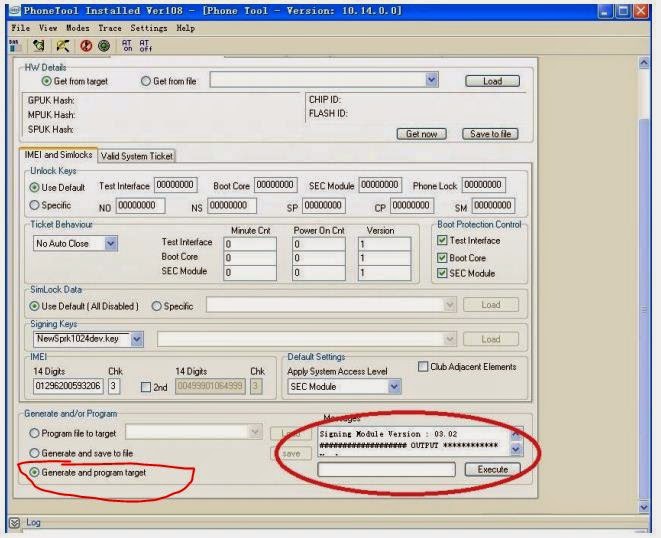Select Use Default (All Disabled) SimLock option
Viewport: 661px width, 538px height.
pyautogui.click(x=34, y=306)
